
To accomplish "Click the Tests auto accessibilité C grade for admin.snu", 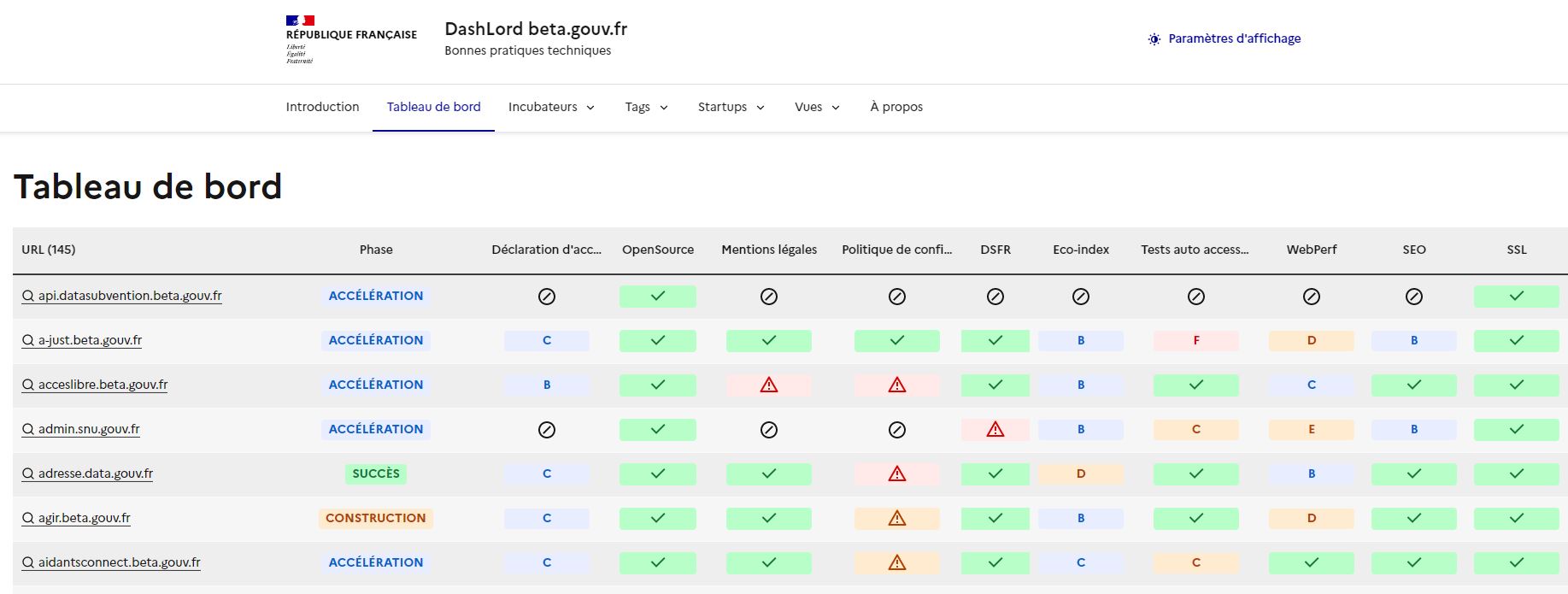I will tap(1196, 430).
